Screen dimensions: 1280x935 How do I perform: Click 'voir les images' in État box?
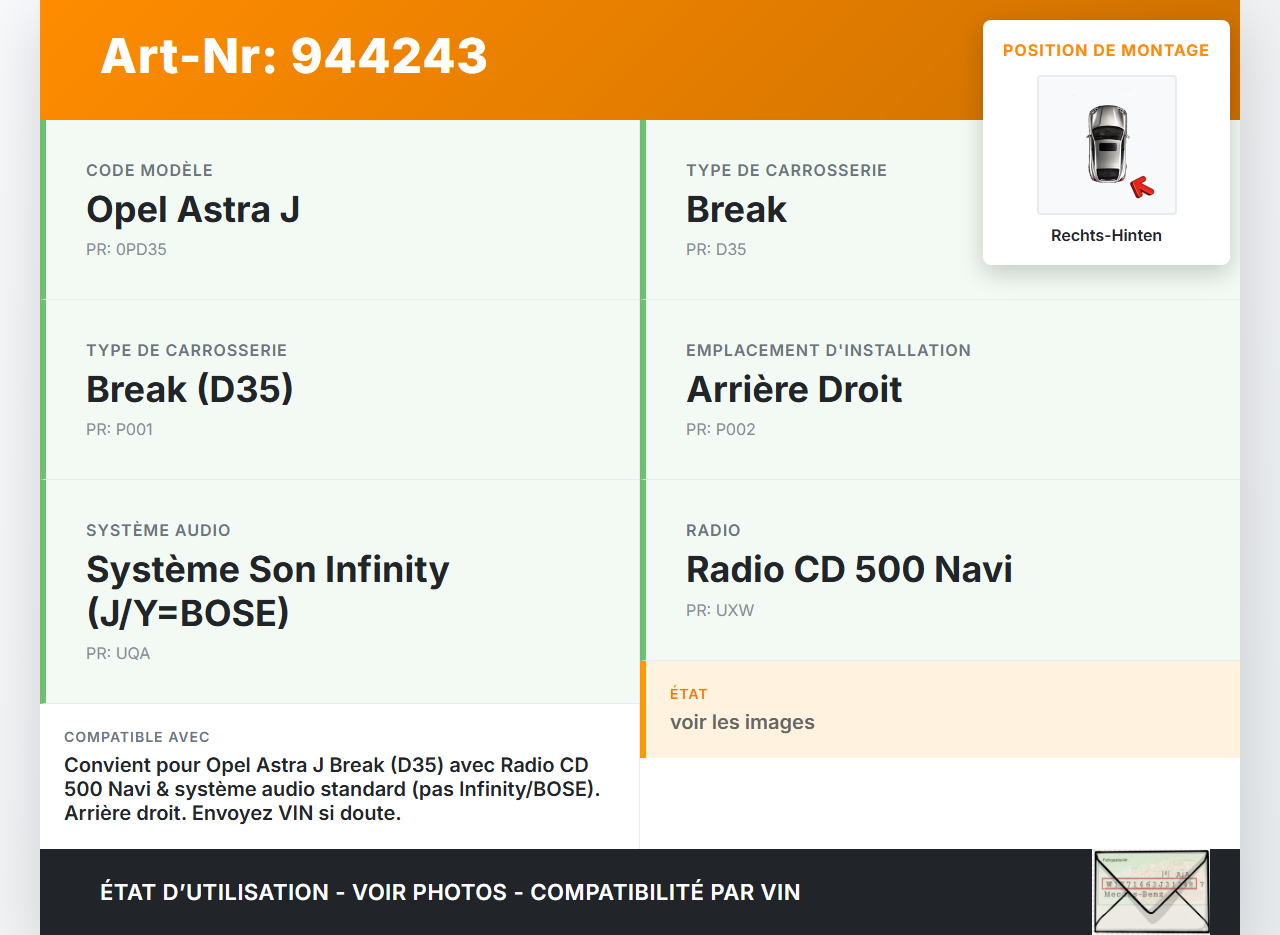(742, 722)
